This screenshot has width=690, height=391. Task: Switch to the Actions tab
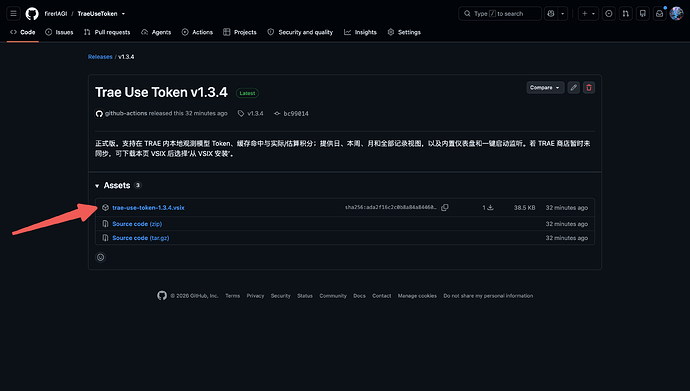[197, 32]
